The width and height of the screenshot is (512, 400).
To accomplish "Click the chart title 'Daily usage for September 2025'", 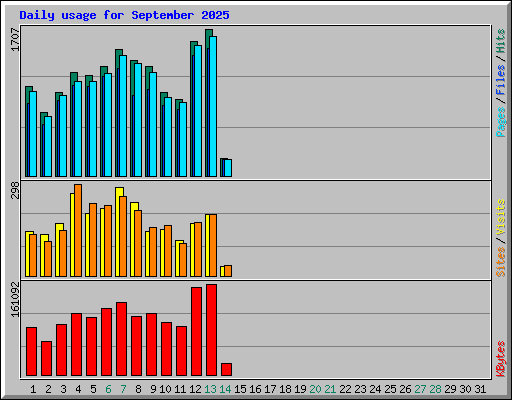I will click(x=124, y=15).
